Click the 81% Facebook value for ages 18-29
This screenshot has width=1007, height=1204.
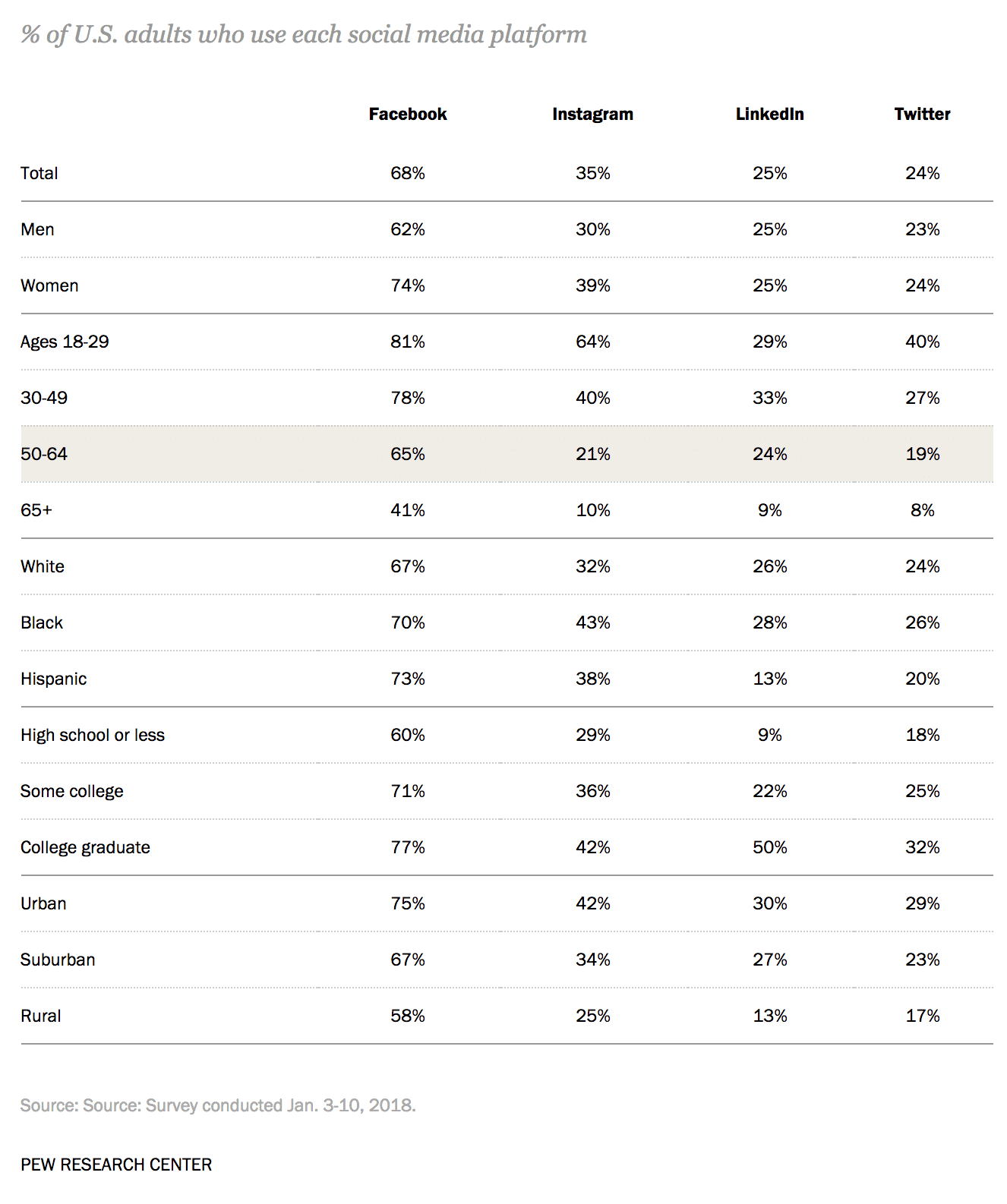[408, 342]
